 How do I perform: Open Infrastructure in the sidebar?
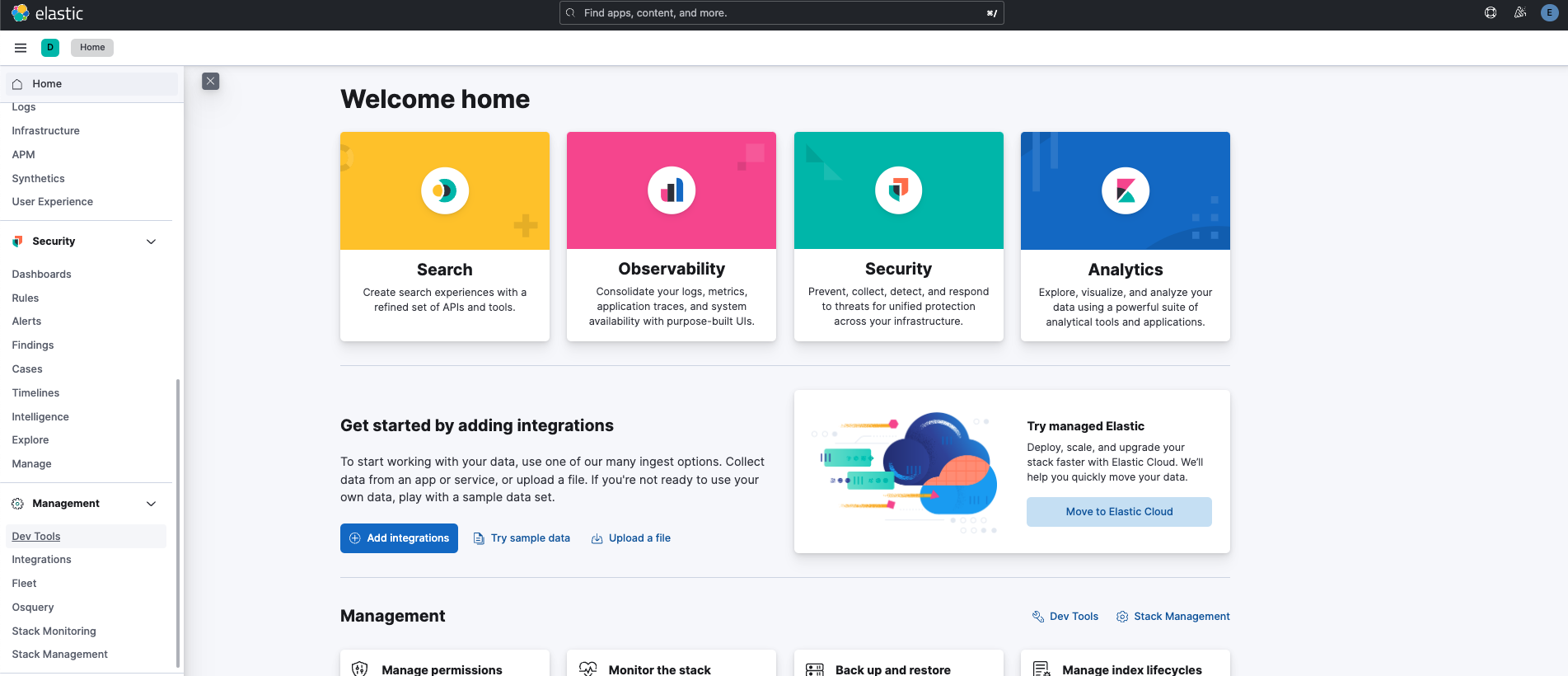click(x=45, y=131)
